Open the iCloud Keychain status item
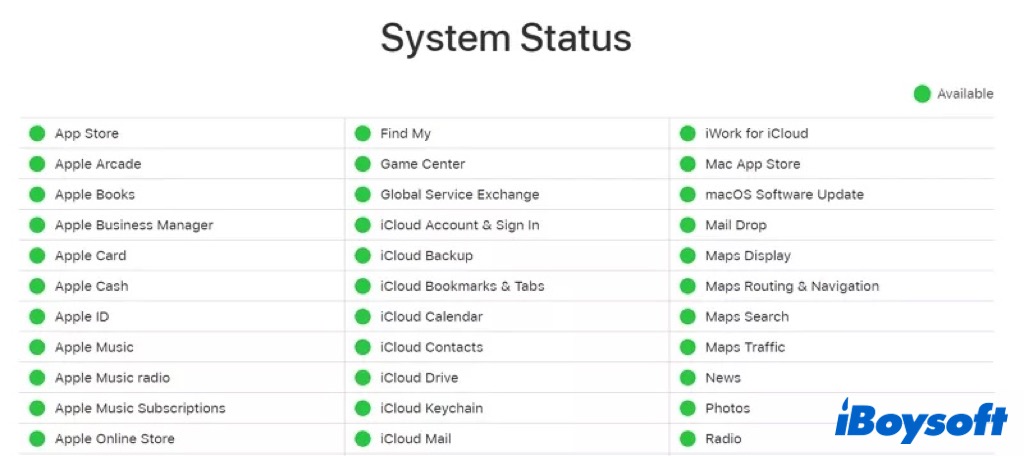The width and height of the screenshot is (1024, 456). click(x=431, y=408)
